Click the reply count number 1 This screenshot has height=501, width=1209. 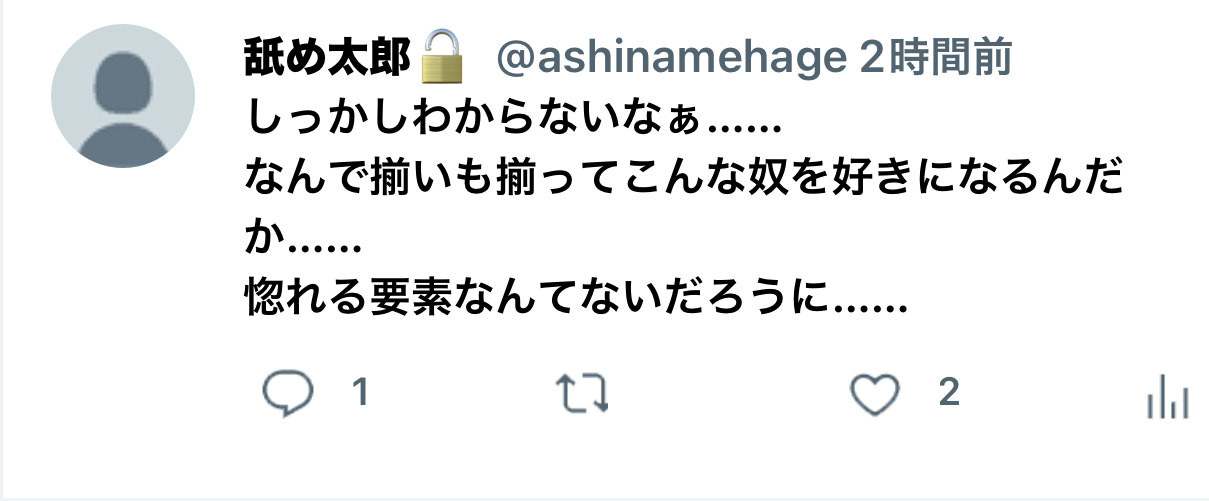click(360, 394)
